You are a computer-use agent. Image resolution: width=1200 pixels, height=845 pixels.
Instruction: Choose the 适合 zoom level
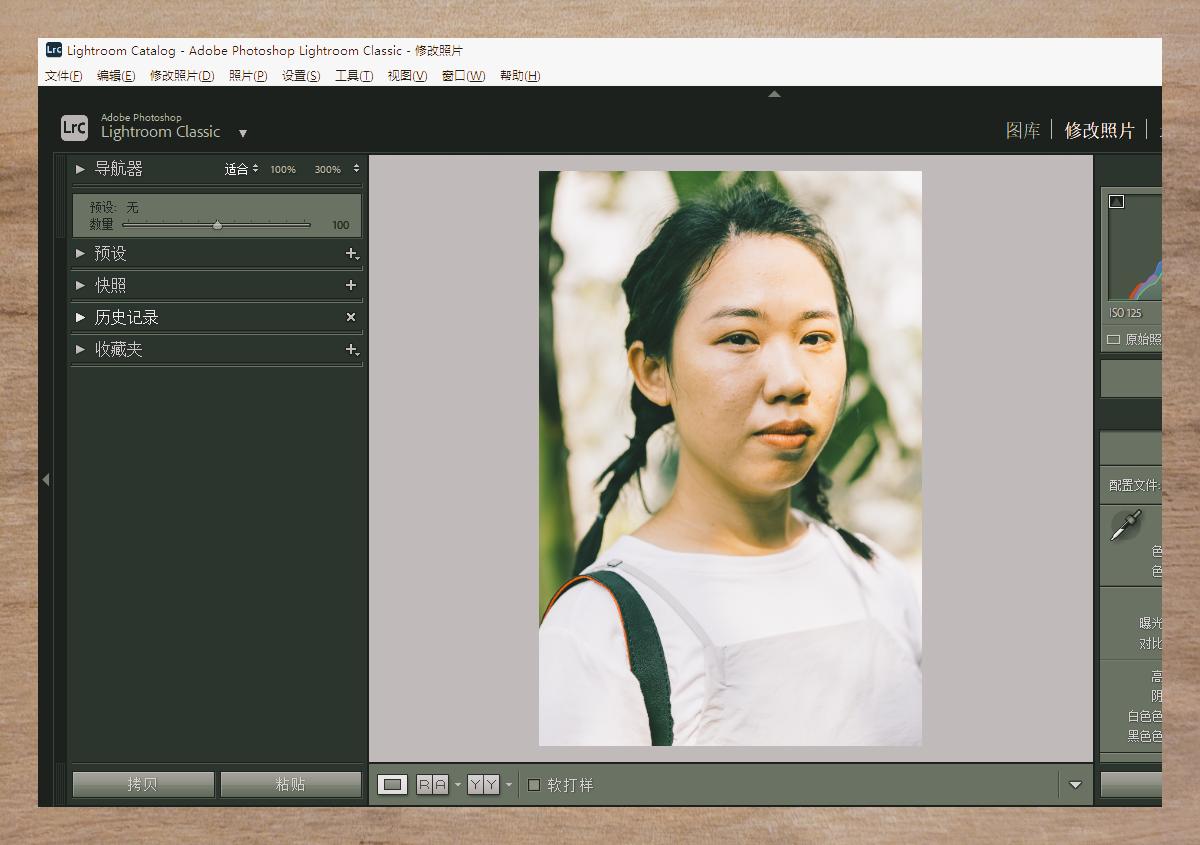[x=236, y=169]
